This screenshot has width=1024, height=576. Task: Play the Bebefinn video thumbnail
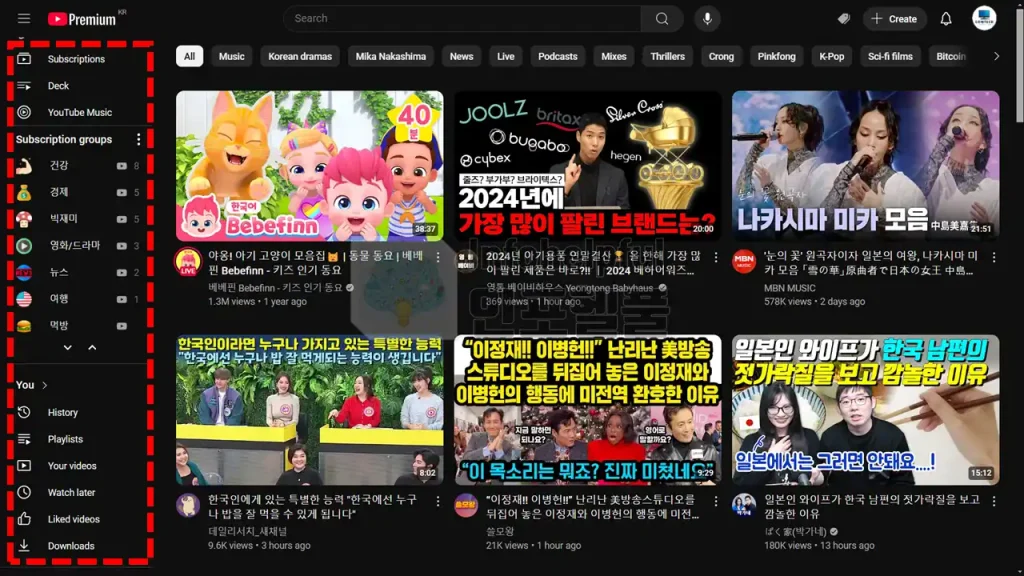pyautogui.click(x=310, y=166)
